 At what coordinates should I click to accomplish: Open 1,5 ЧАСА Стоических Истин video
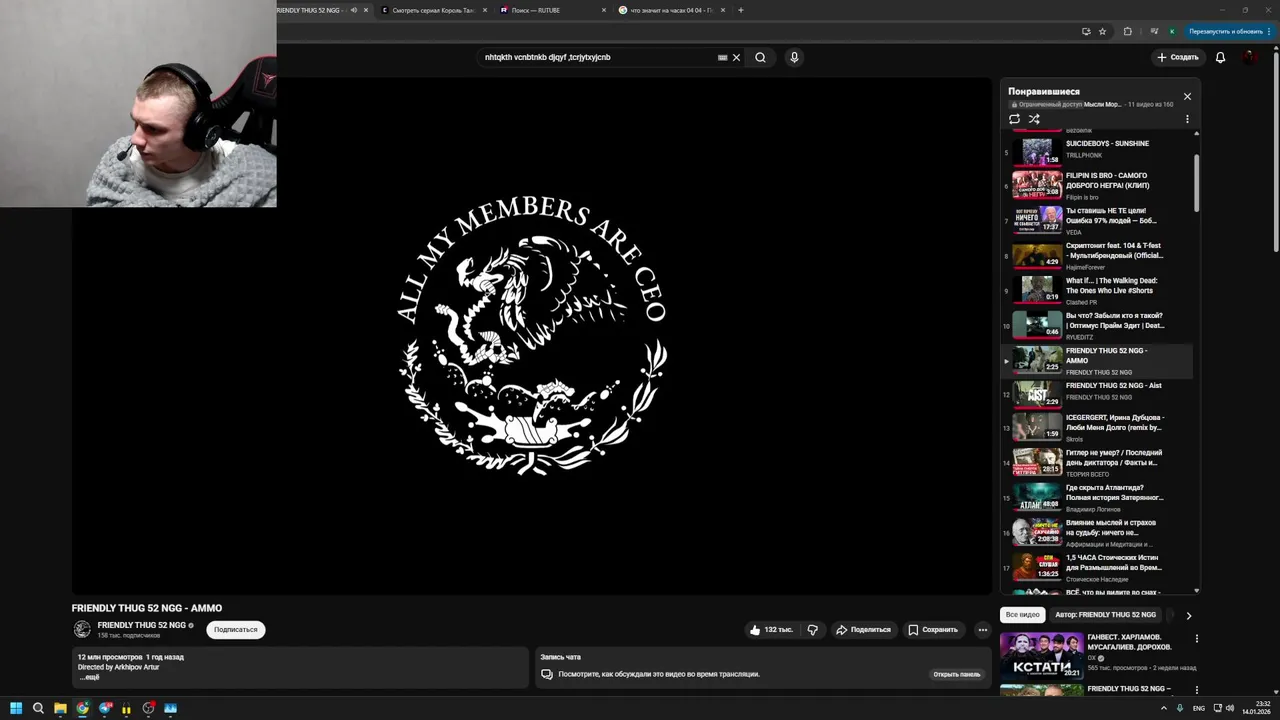tap(1097, 567)
